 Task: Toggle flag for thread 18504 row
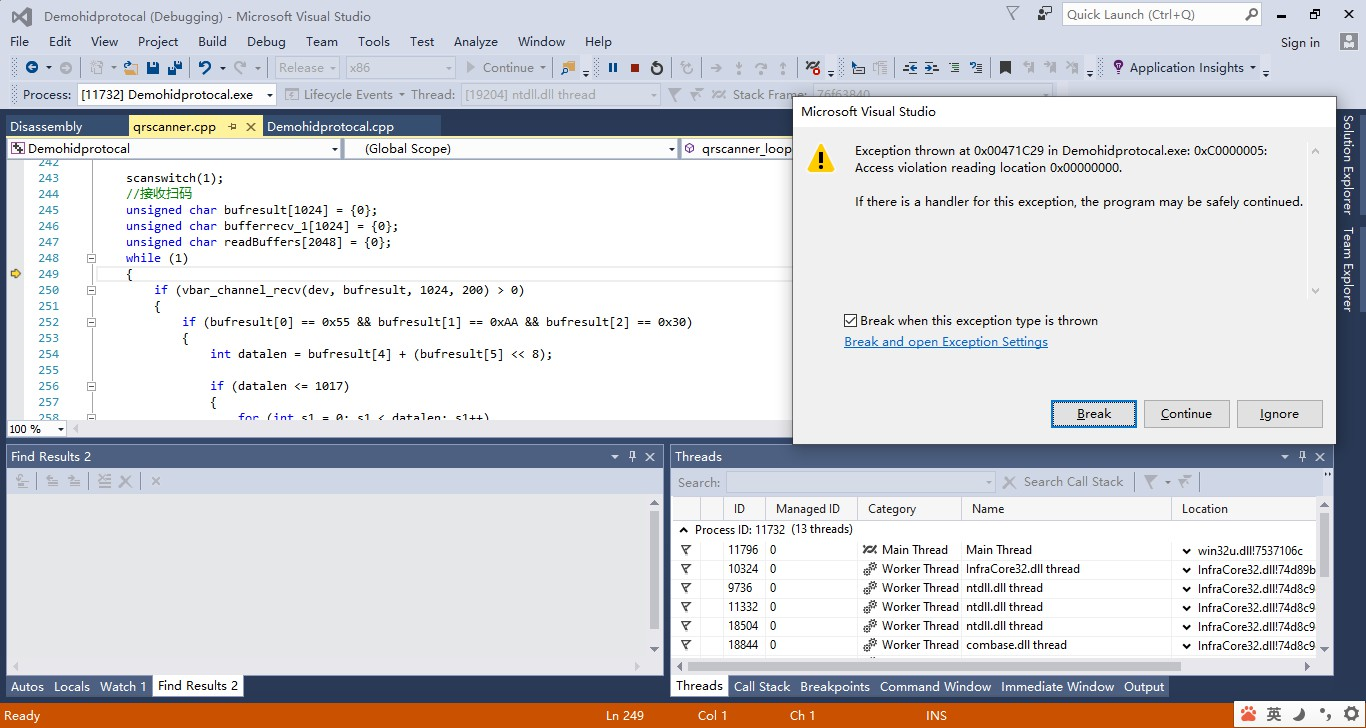pos(686,626)
